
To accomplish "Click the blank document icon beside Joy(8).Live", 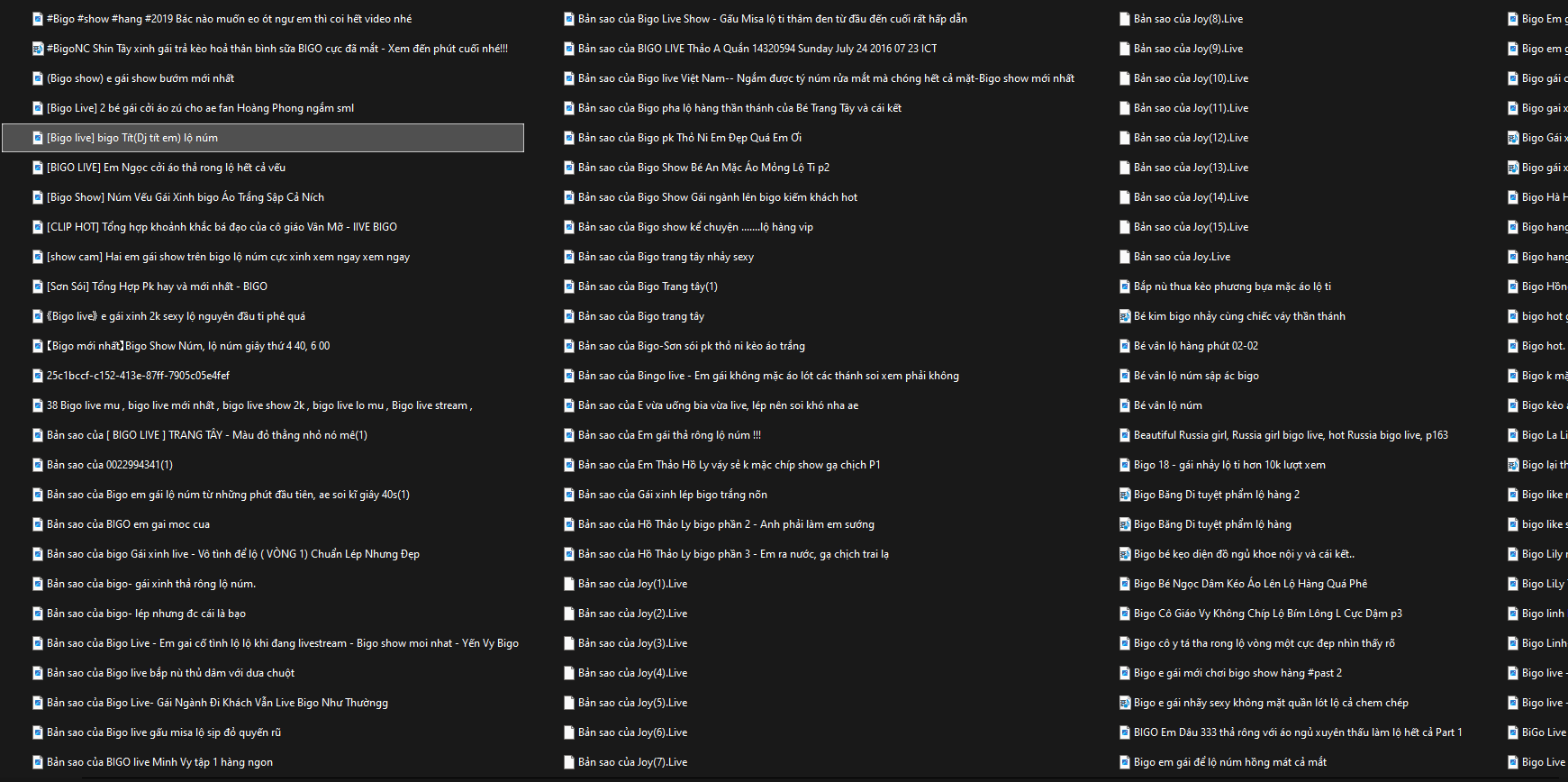I will coord(1125,19).
